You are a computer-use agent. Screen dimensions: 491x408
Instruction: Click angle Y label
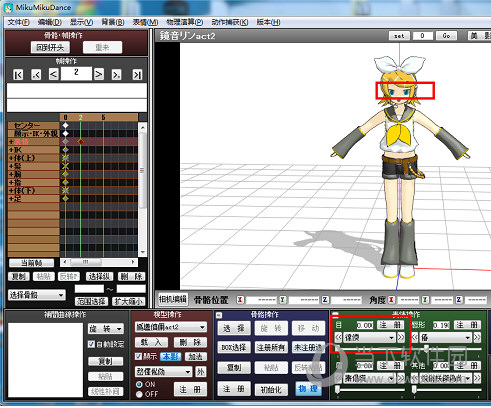[x=425, y=300]
